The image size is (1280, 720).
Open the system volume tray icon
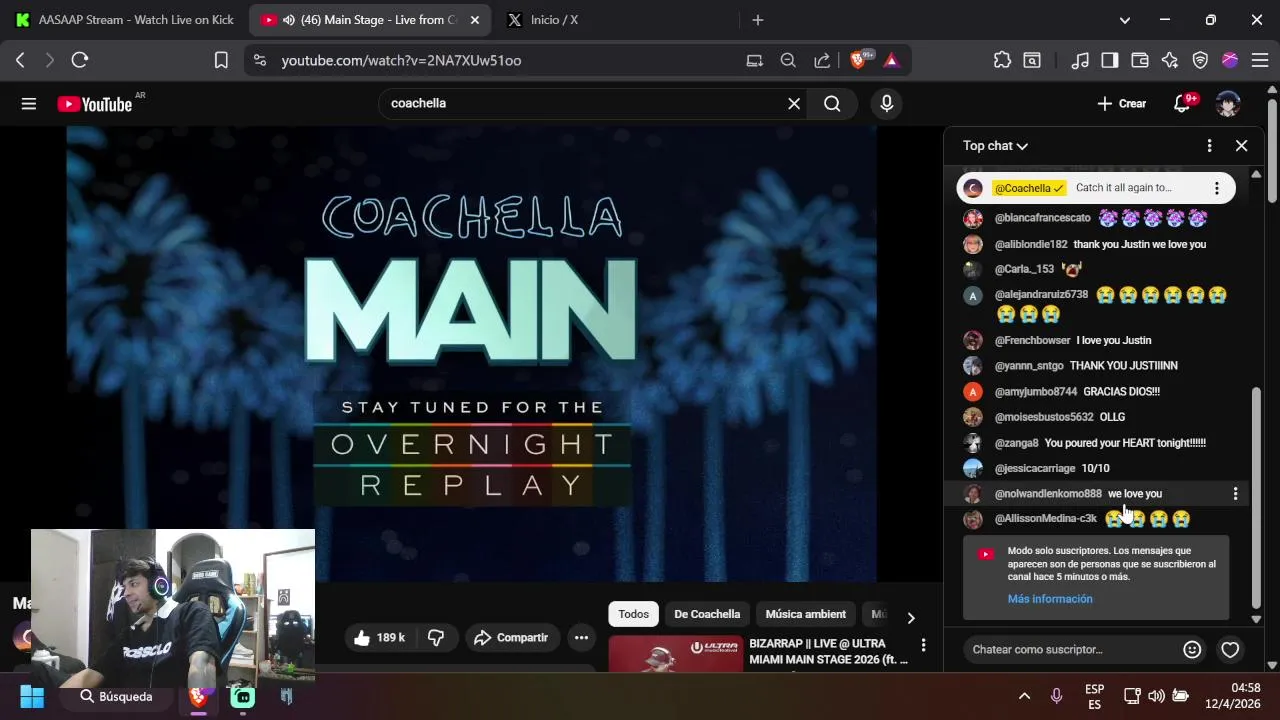point(1156,696)
